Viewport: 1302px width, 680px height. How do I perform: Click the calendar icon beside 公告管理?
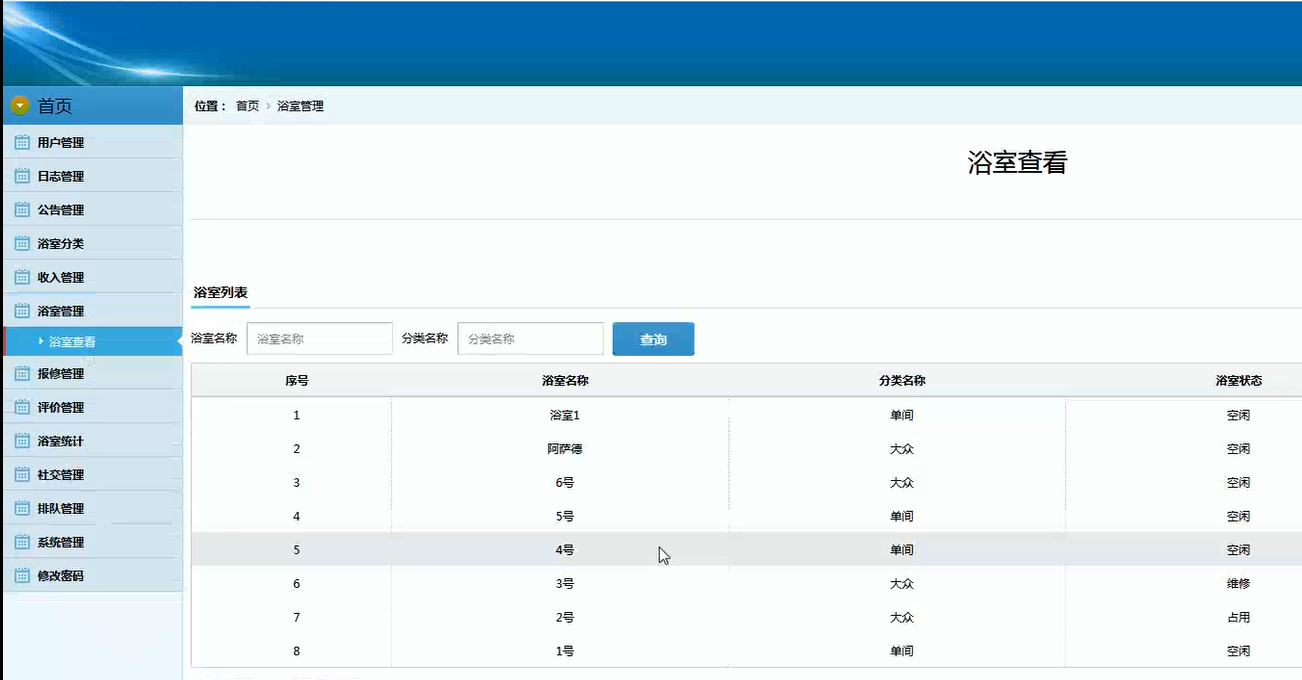[x=22, y=210]
